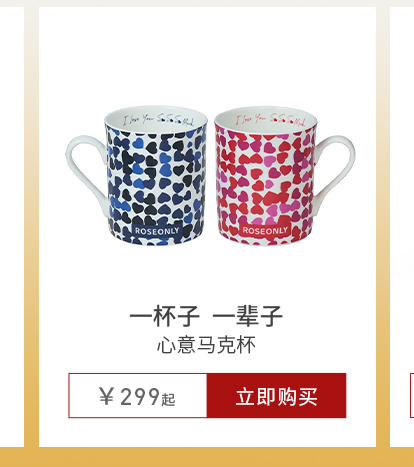414x467 pixels.
Task: Click the partial product card on left edge
Action: (12, 227)
